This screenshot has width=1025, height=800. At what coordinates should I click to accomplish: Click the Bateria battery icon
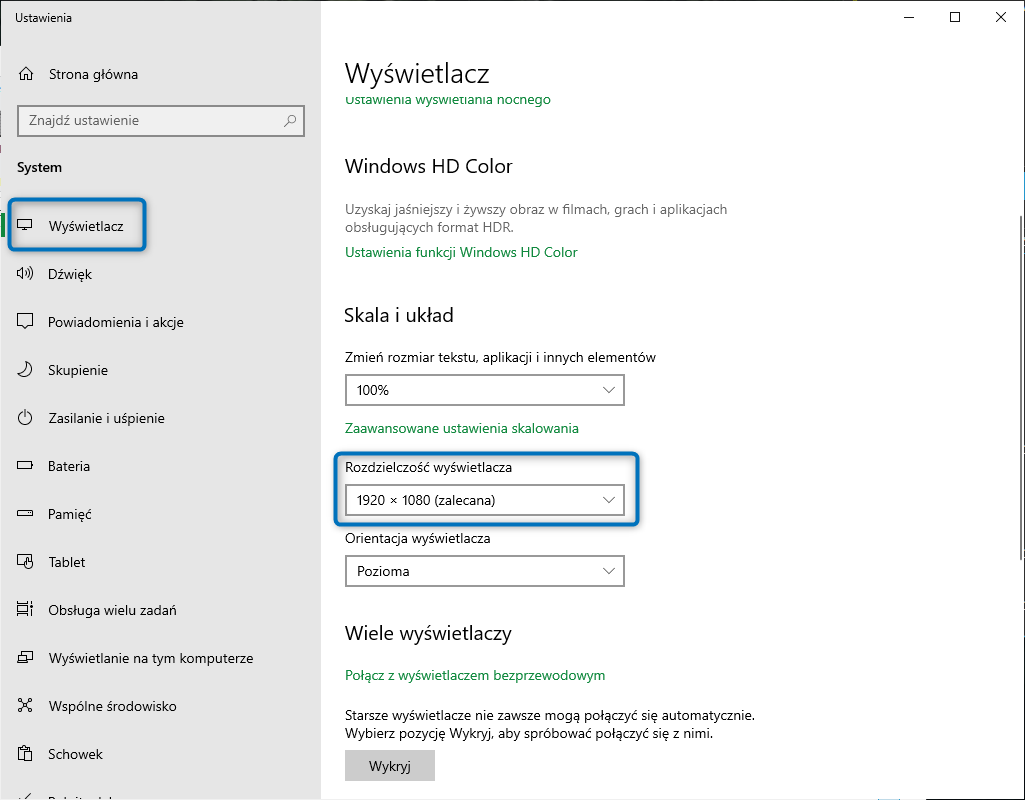[27, 466]
